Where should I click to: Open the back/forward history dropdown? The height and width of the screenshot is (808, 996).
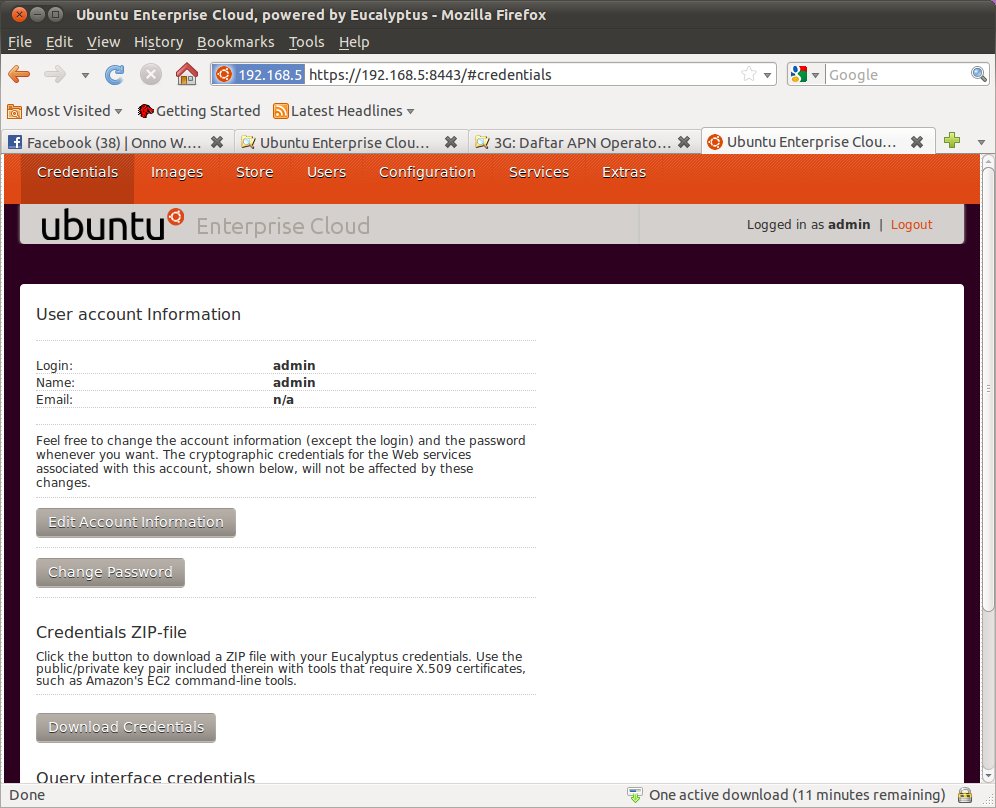pos(85,75)
